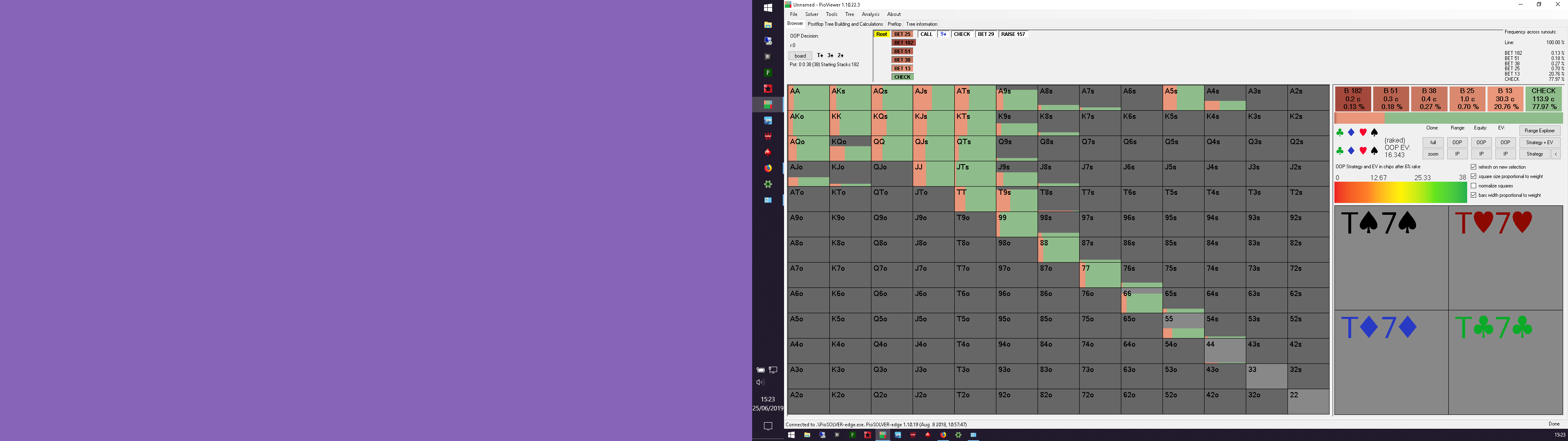Image resolution: width=1568 pixels, height=441 pixels.
Task: Select the green CHECK node under Root
Action: click(902, 77)
